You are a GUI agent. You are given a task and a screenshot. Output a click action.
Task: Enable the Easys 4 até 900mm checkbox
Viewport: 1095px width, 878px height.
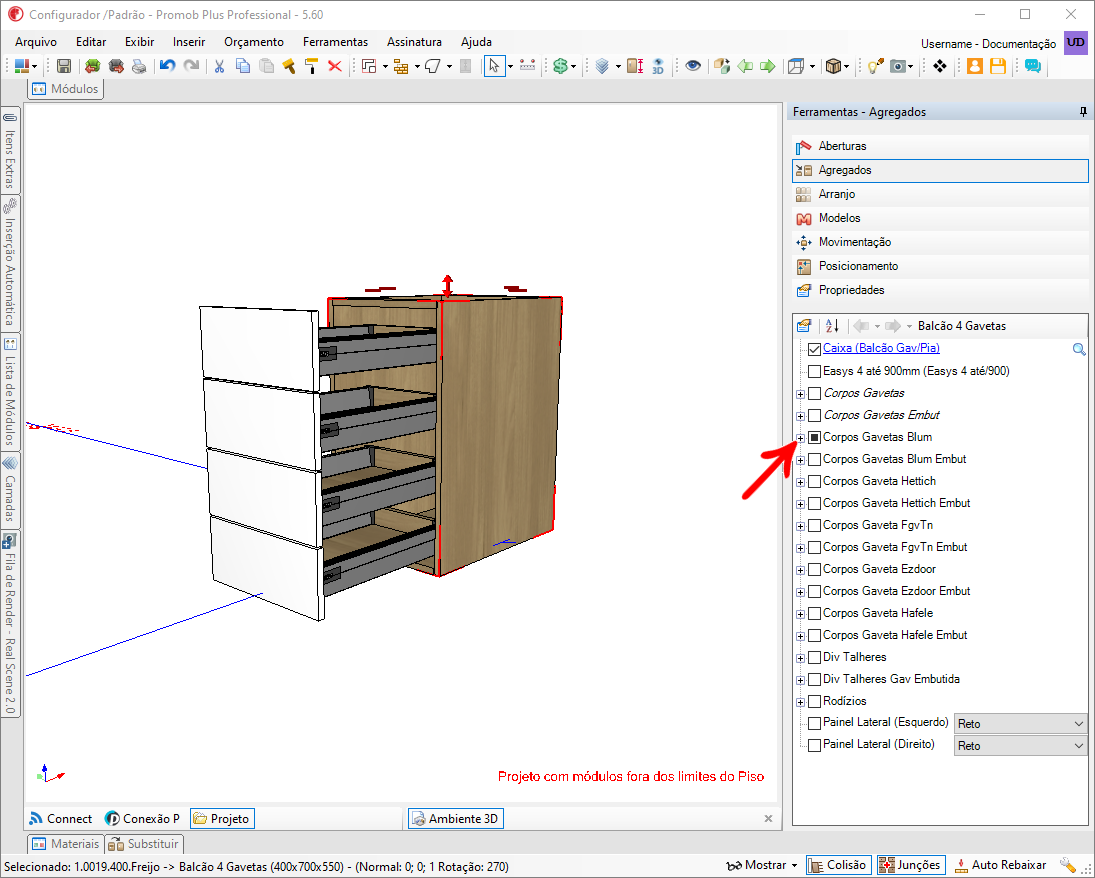tap(814, 371)
